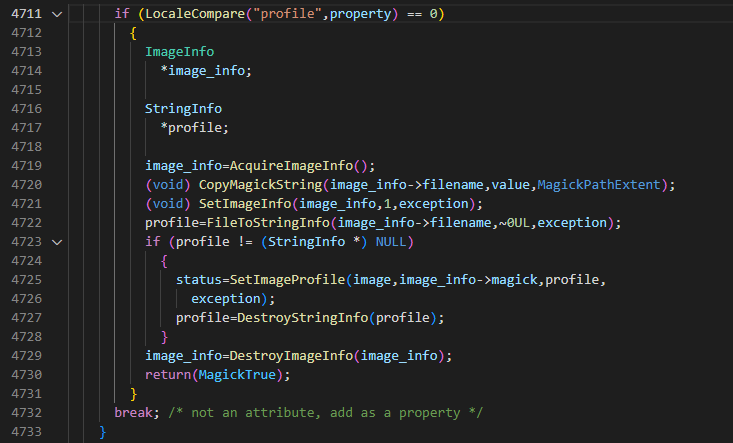
Task: Click DestroyStringInfo function name
Action: click(302, 318)
